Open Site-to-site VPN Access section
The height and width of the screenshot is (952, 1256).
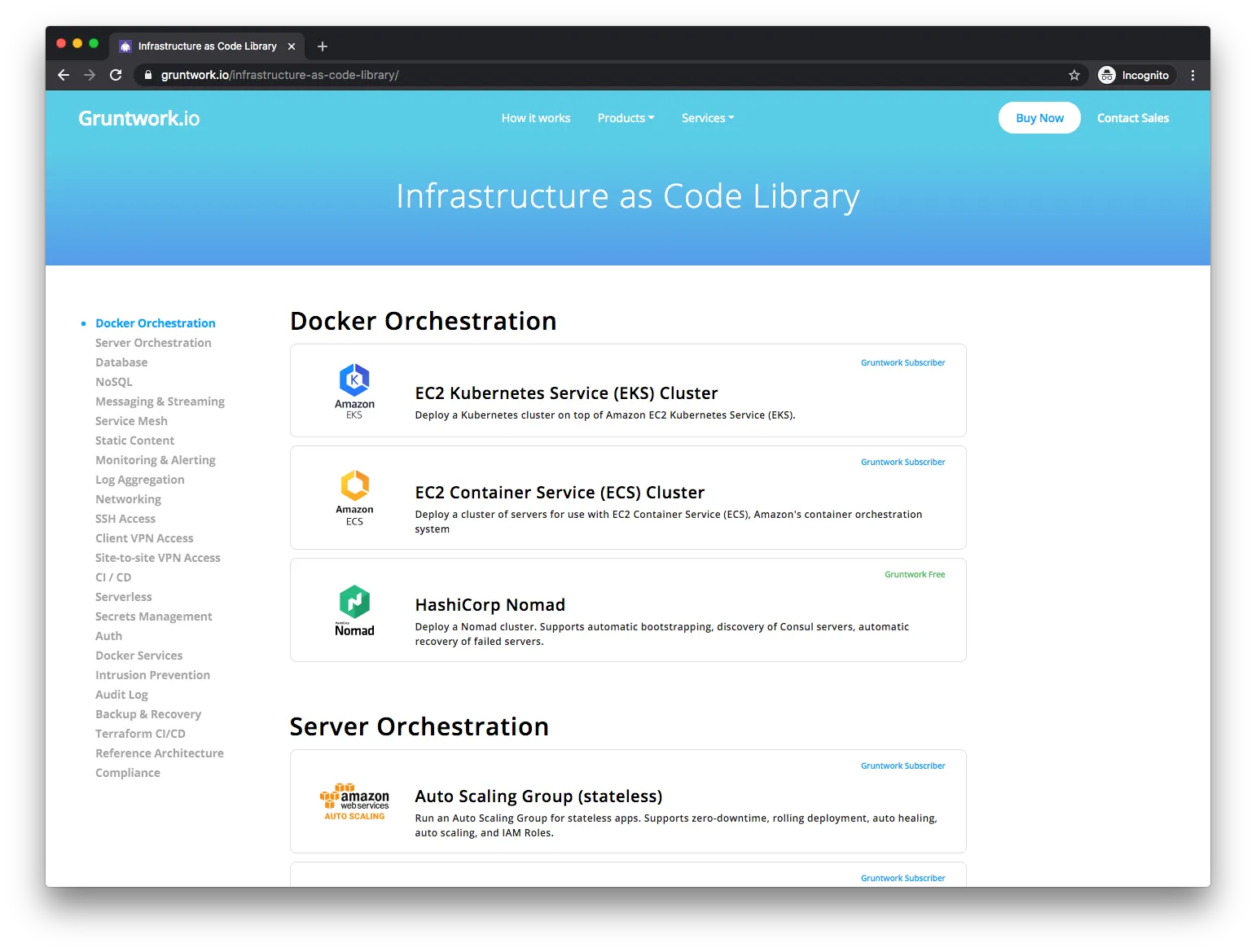coord(158,558)
